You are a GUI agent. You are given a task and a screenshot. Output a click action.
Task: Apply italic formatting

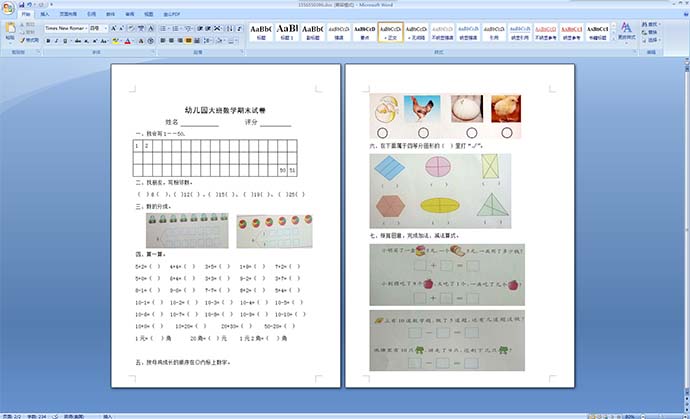pos(56,41)
